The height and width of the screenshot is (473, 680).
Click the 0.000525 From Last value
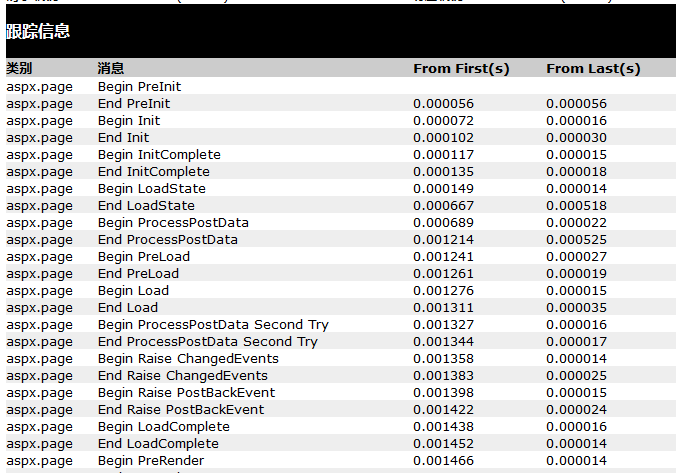coord(576,239)
